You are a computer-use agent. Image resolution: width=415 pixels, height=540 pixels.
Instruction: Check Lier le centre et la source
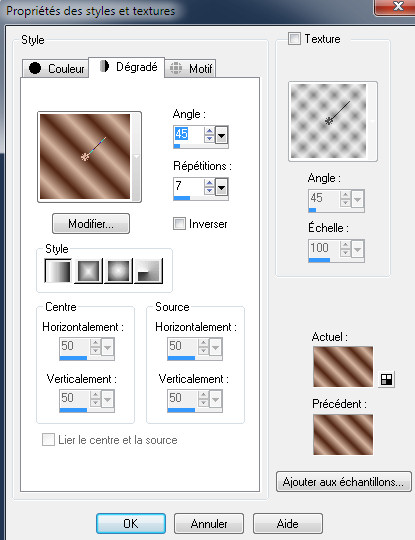tap(48, 440)
